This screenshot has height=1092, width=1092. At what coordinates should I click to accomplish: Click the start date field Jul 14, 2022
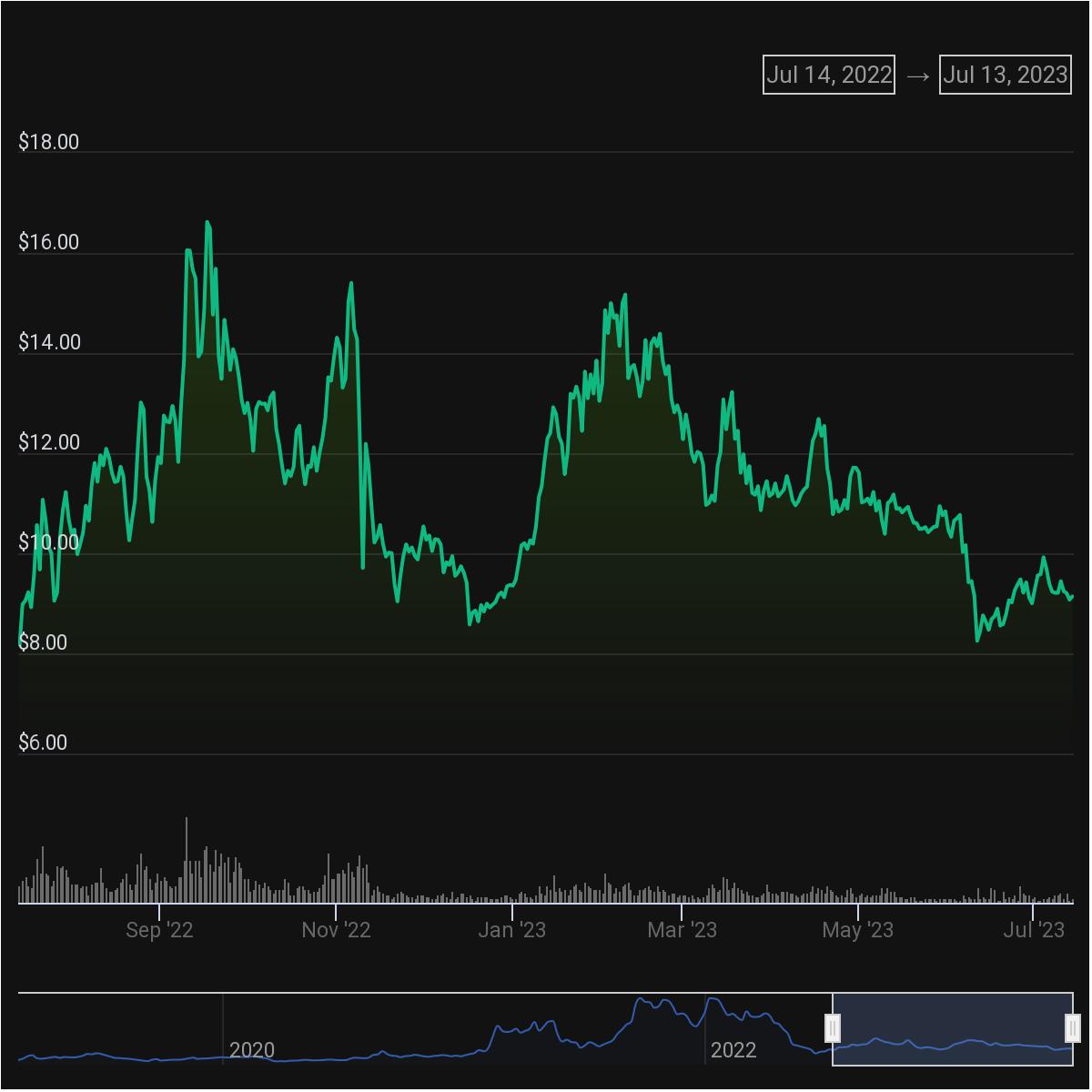click(828, 75)
